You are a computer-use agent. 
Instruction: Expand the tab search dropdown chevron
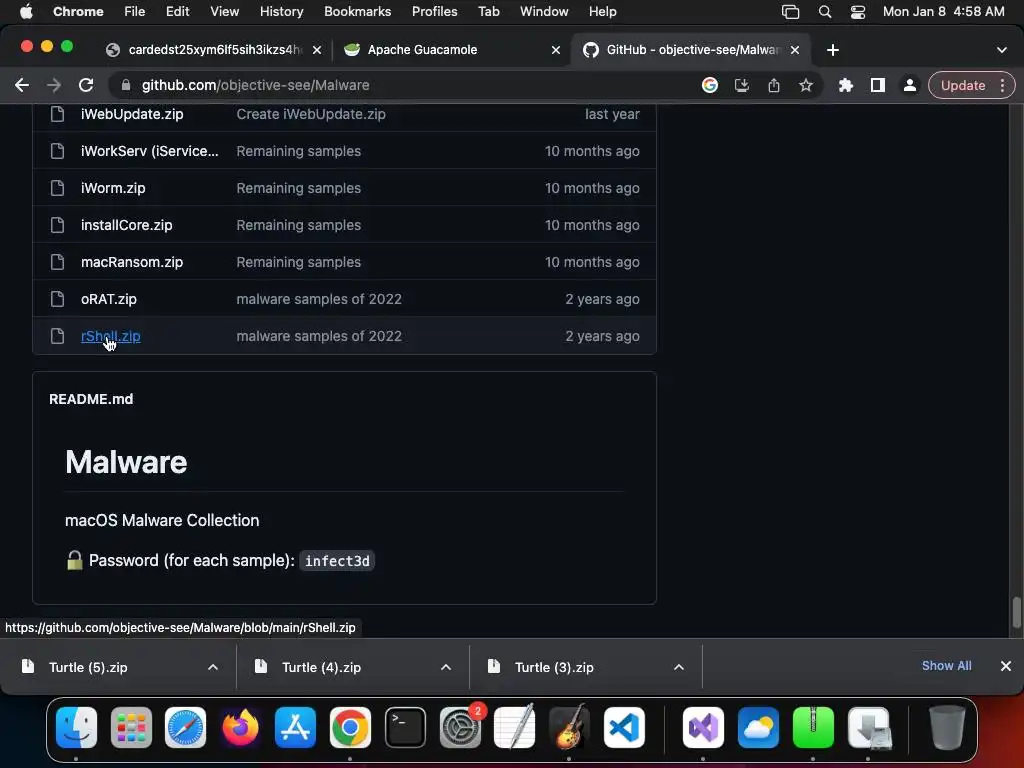(1002, 50)
